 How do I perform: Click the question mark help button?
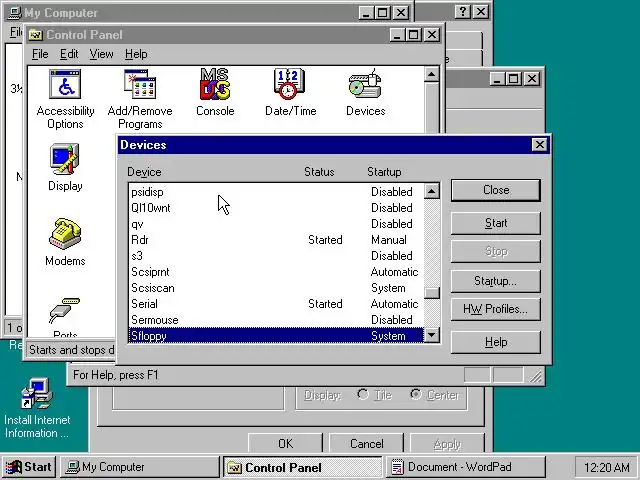463,12
